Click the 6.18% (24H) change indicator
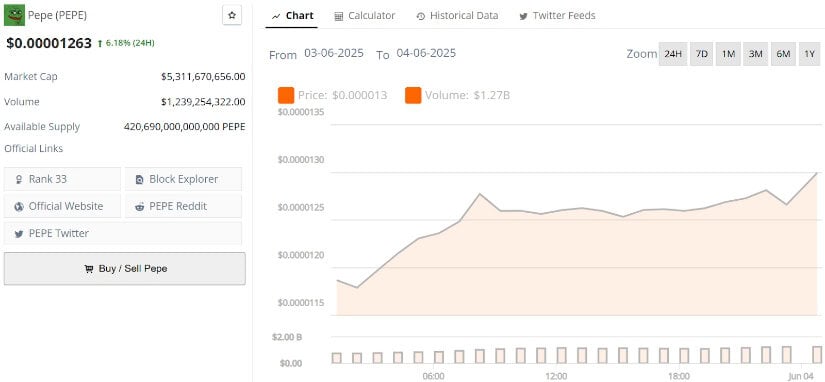Viewport: 825px width, 382px height. point(126,43)
